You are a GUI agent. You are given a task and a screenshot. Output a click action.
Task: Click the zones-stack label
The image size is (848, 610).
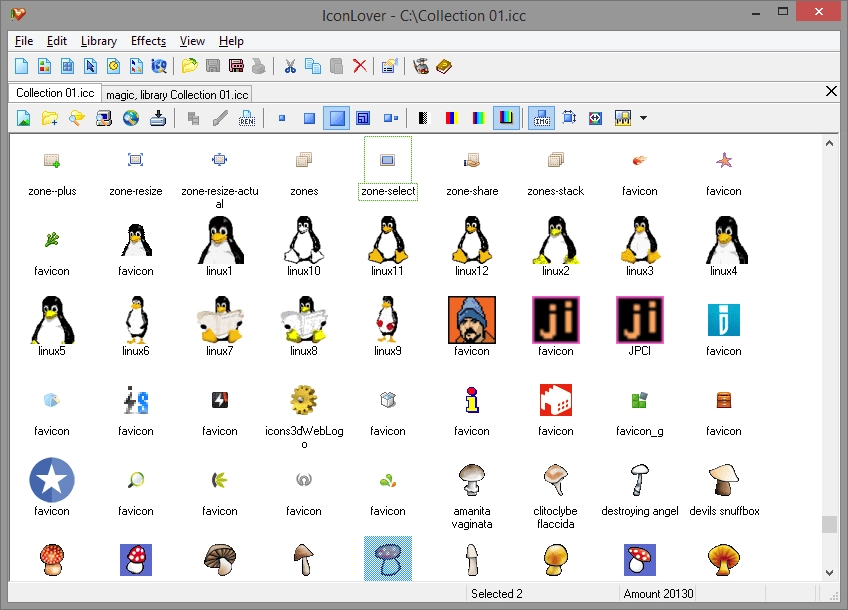click(555, 191)
